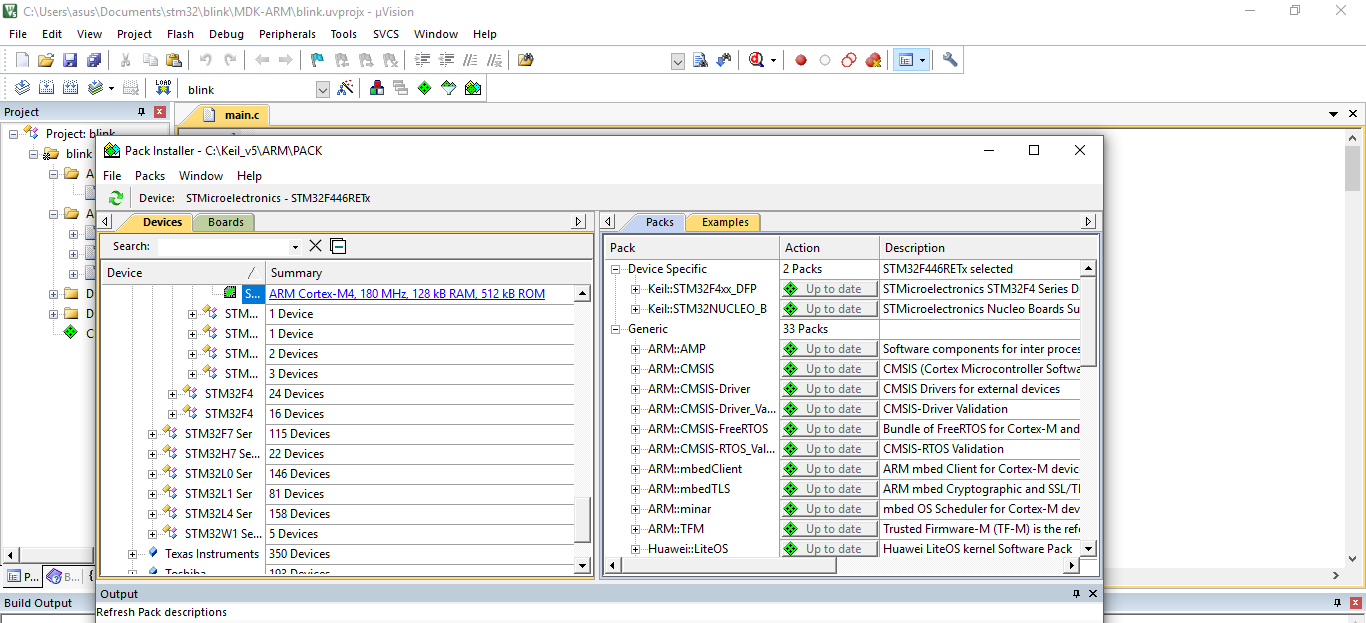The width and height of the screenshot is (1366, 623).
Task: Click Select Software Packs icon
Action: [449, 88]
